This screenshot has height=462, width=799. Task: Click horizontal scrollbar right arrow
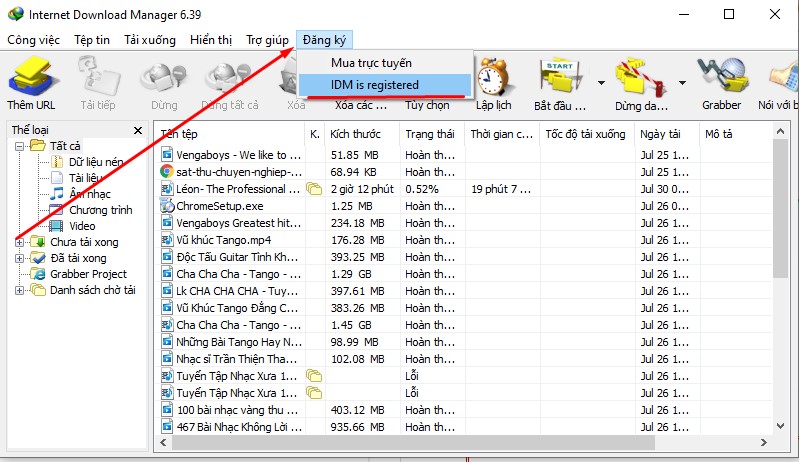click(x=763, y=443)
